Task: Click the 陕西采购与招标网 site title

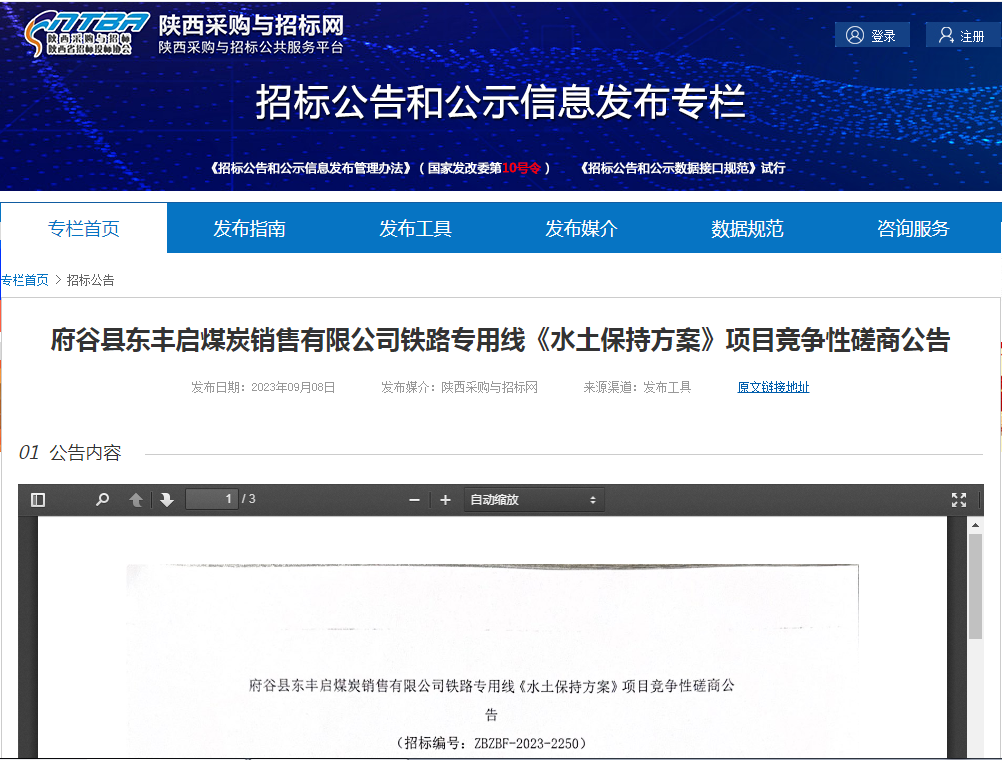Action: [251, 26]
